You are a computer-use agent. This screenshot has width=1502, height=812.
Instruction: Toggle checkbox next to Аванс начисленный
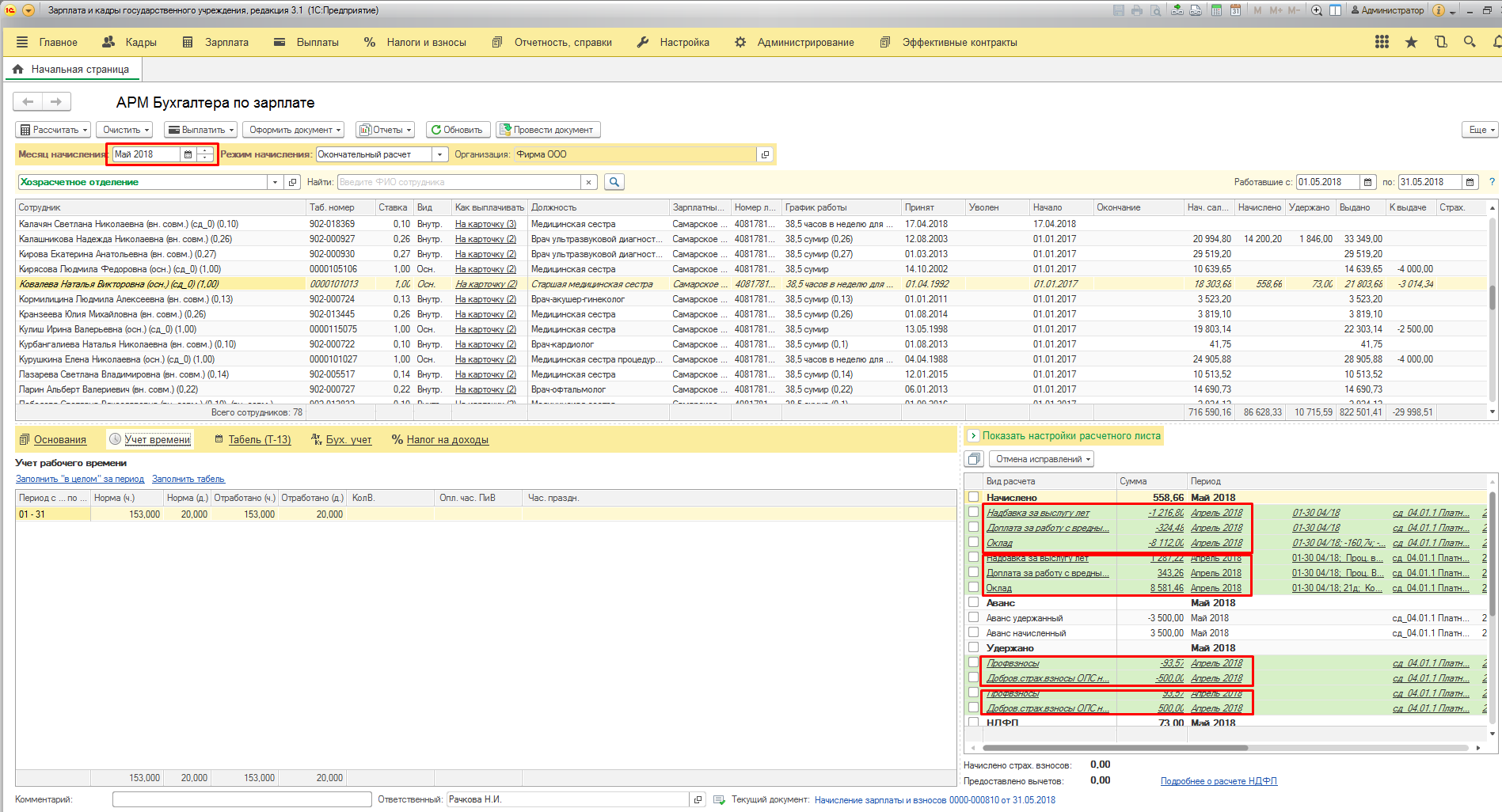(973, 632)
